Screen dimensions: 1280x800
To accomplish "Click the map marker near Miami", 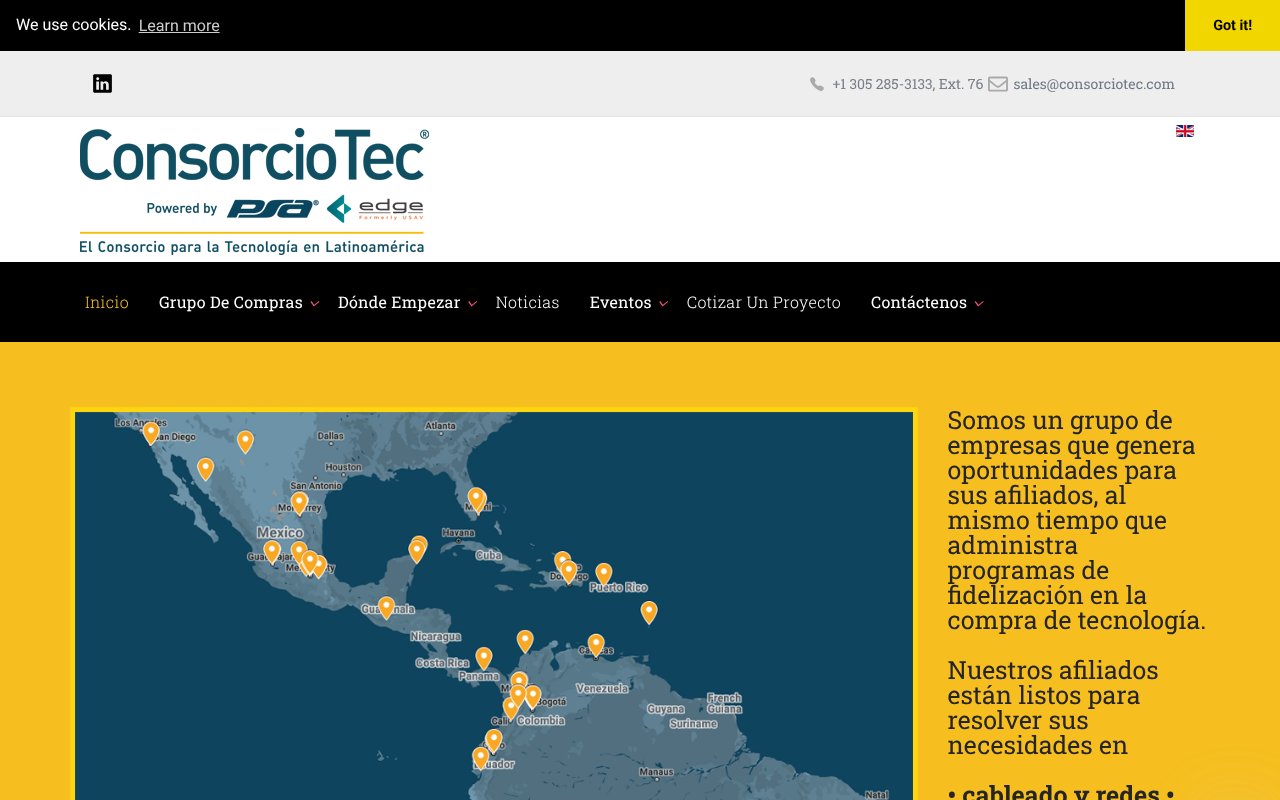I will click(476, 496).
